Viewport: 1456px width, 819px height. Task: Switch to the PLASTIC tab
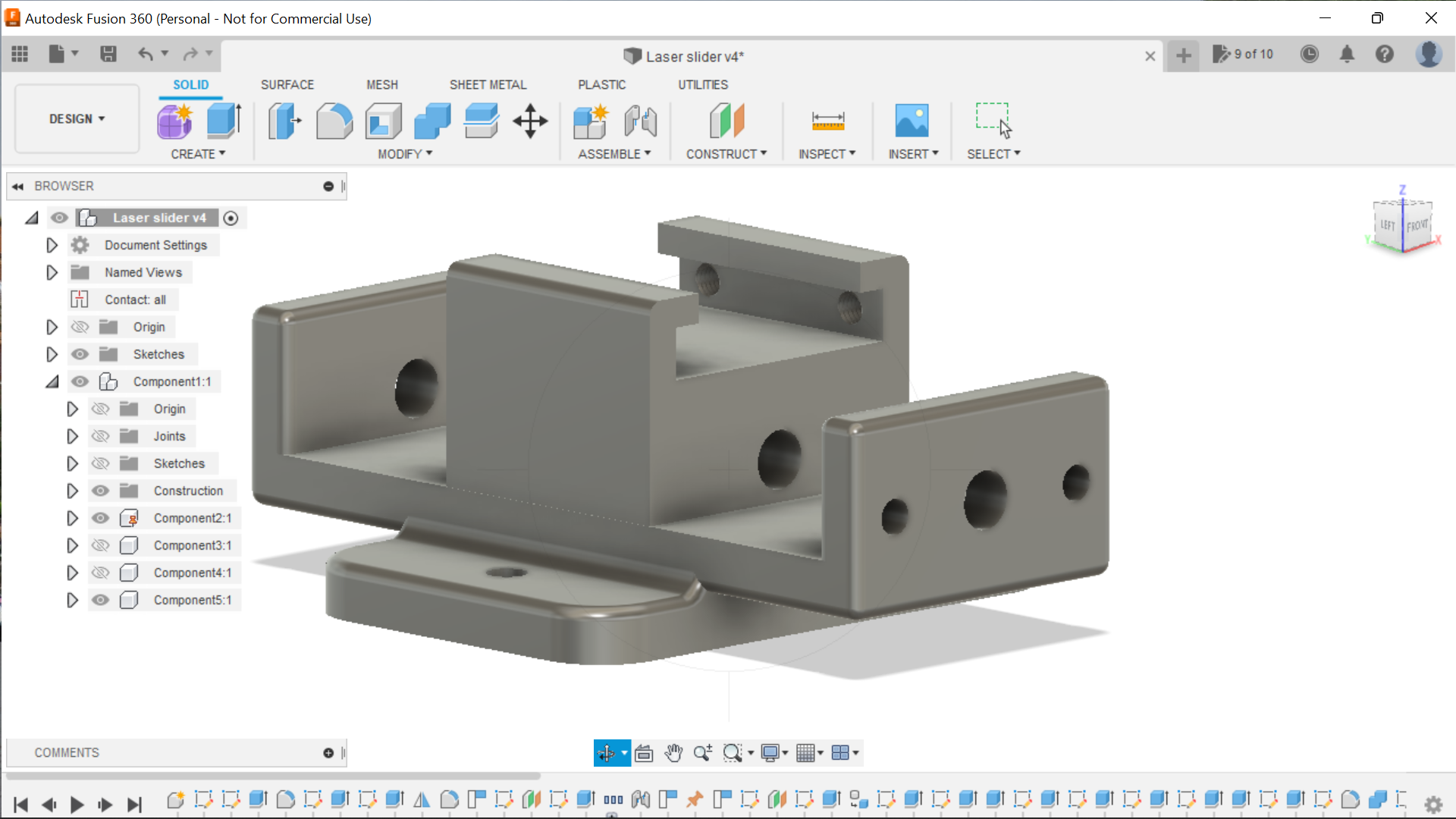[602, 85]
